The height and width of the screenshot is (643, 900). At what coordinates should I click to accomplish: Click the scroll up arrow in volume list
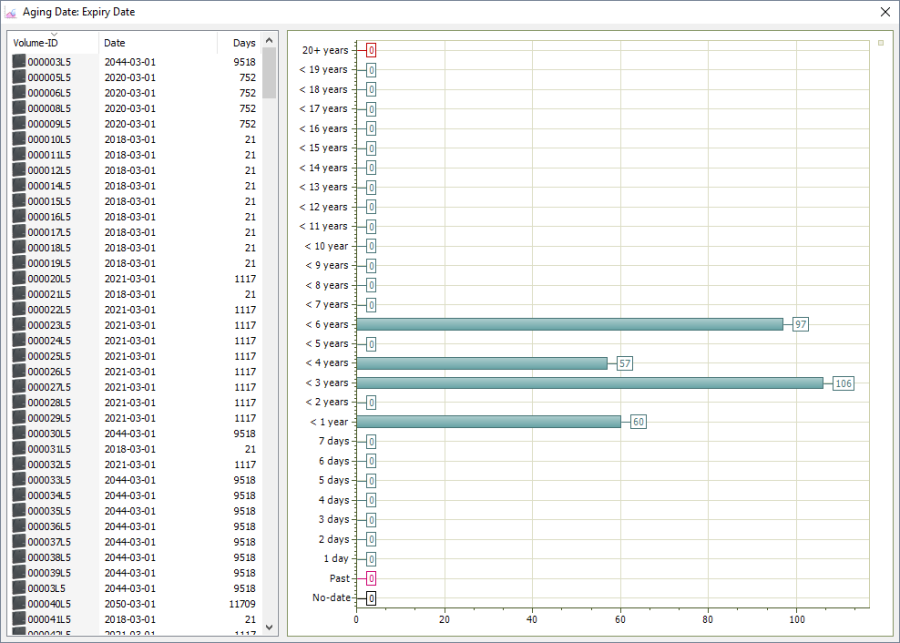[269, 40]
